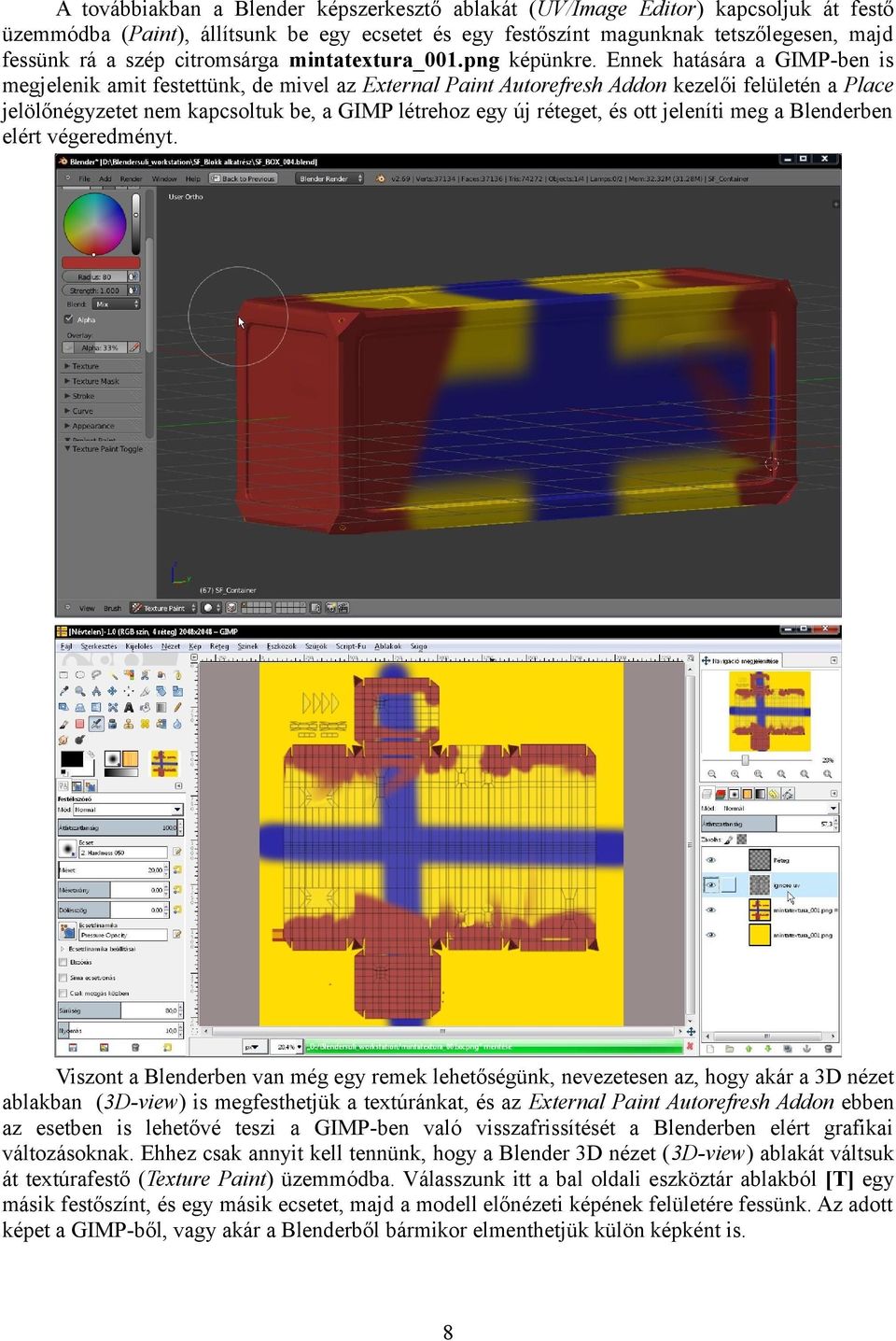Select GIMP Eraser tool
The image size is (896, 1341).
point(79,724)
